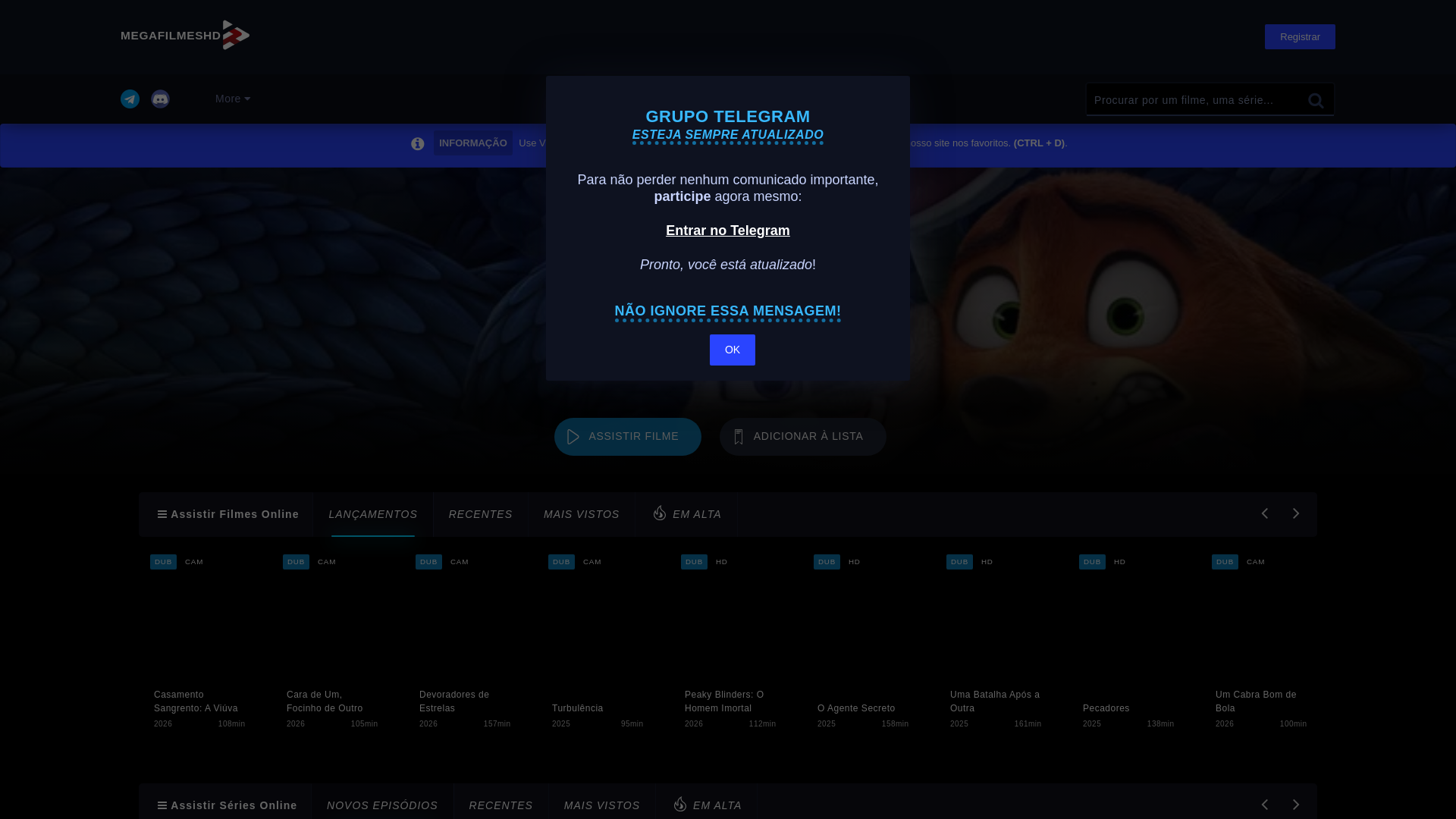The height and width of the screenshot is (819, 1456).
Task: Click the information circle icon
Action: coord(417,143)
